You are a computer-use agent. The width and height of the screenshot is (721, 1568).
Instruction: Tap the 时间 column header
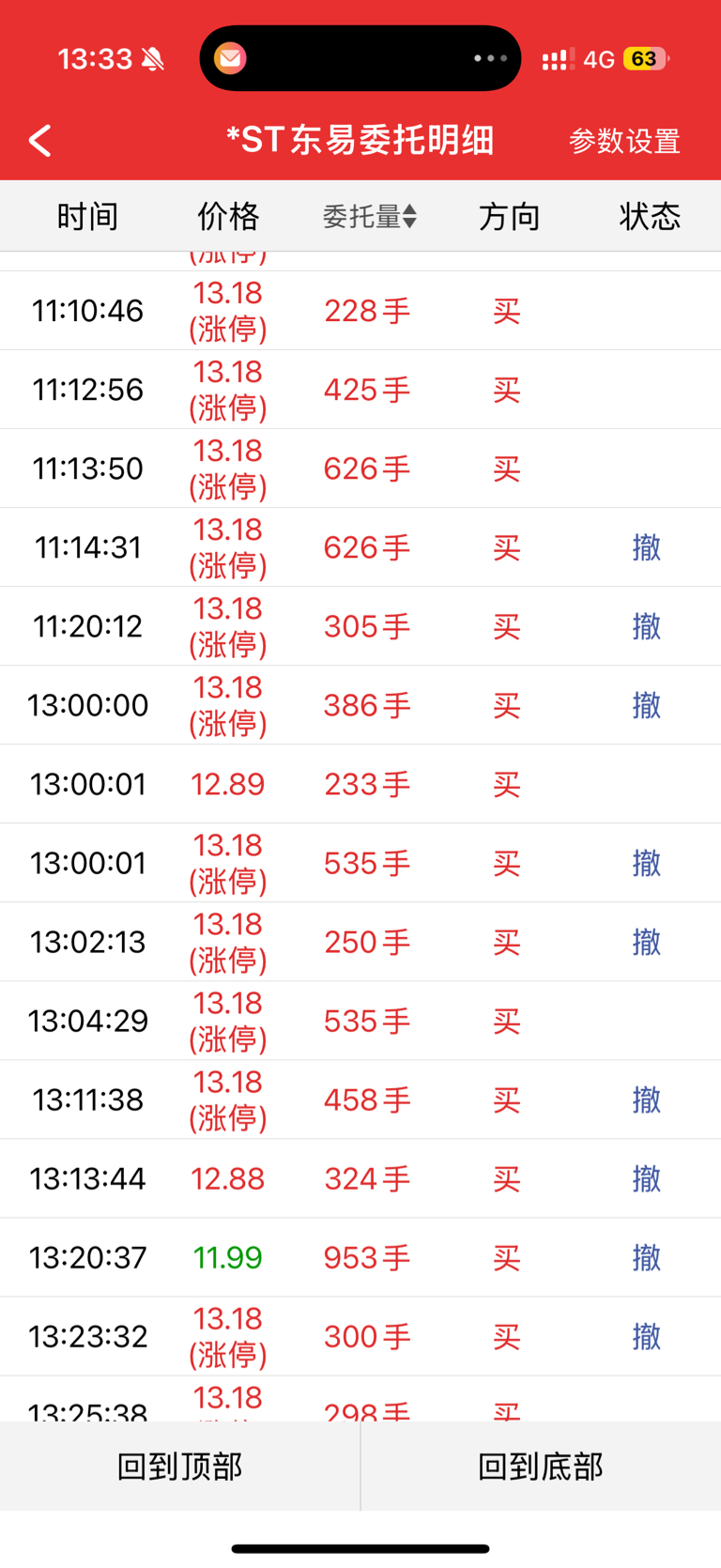(87, 217)
